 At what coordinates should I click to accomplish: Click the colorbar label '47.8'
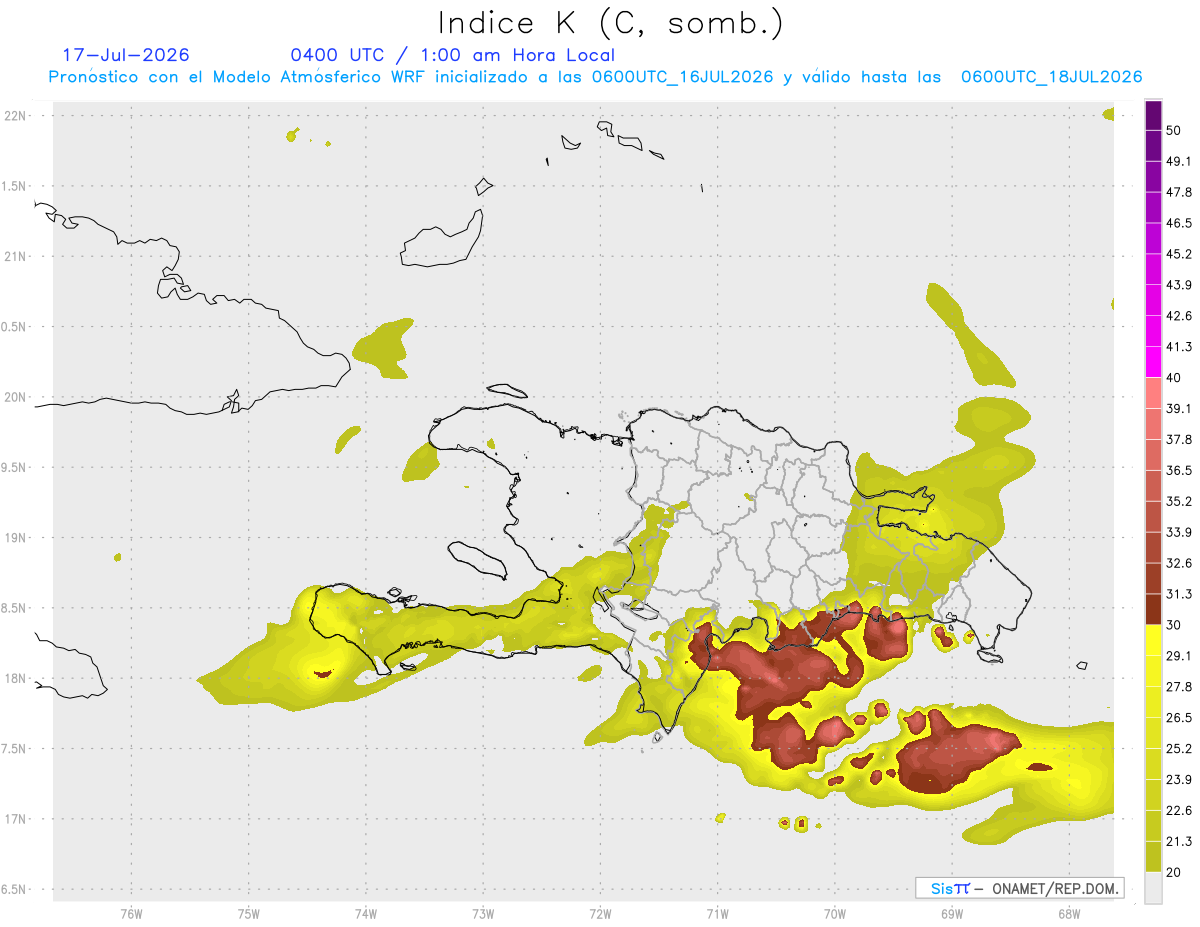click(x=1179, y=193)
